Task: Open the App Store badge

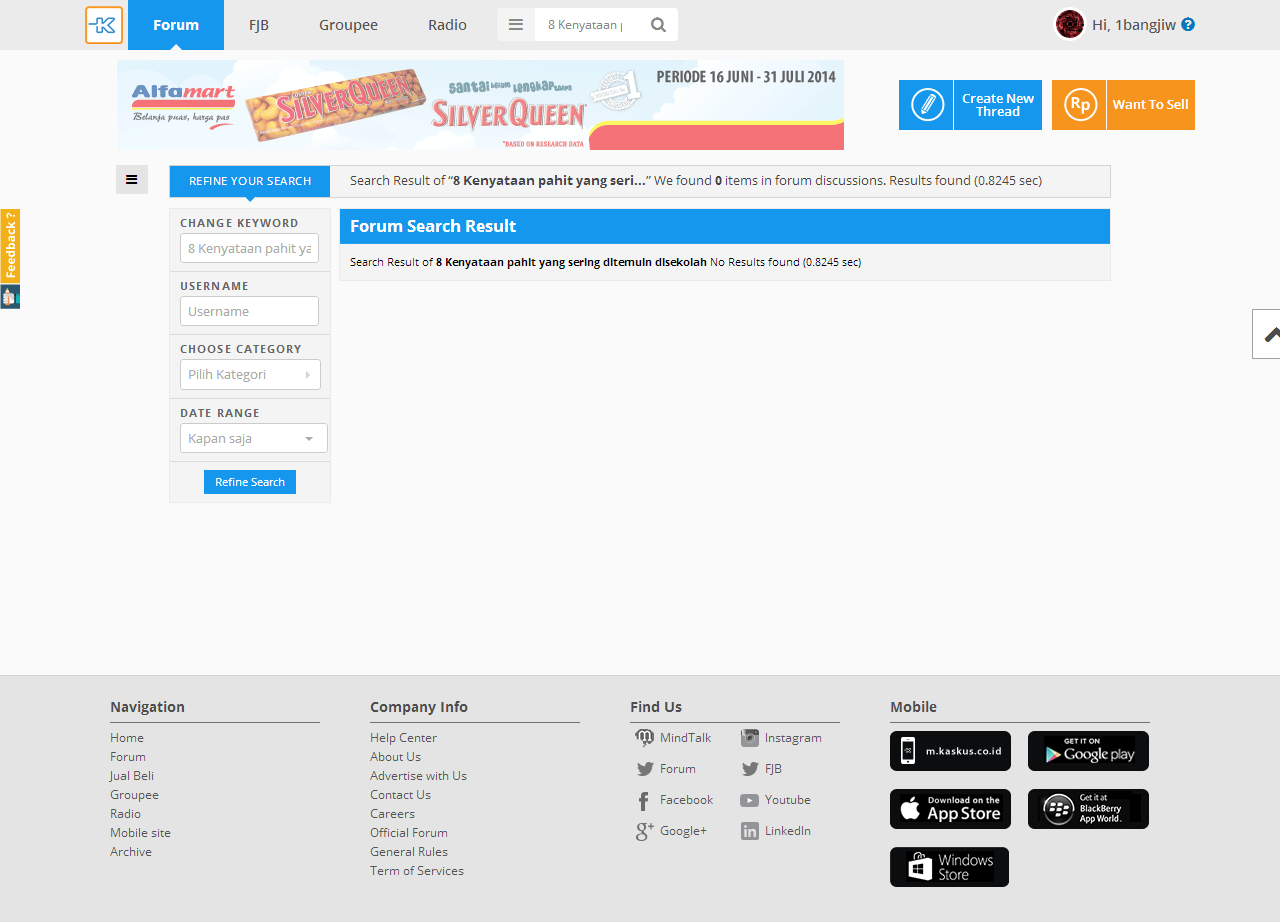Action: (950, 809)
